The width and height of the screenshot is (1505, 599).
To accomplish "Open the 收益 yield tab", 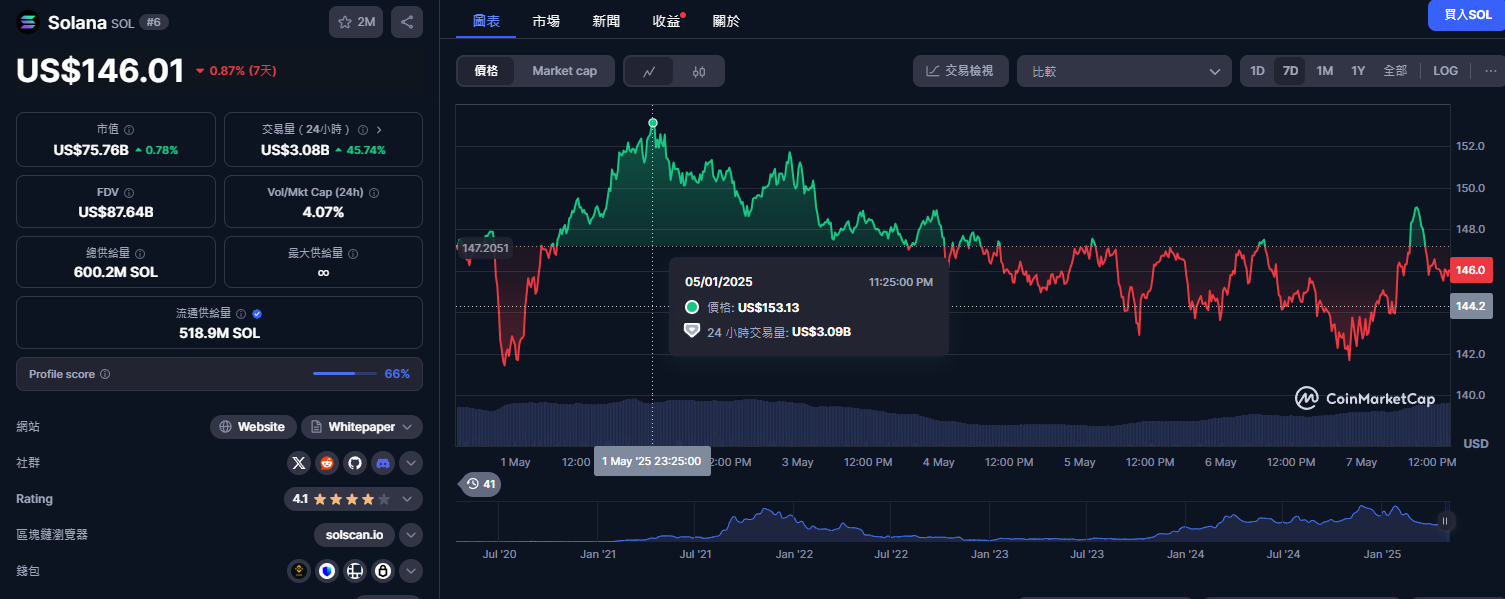I will pos(666,21).
